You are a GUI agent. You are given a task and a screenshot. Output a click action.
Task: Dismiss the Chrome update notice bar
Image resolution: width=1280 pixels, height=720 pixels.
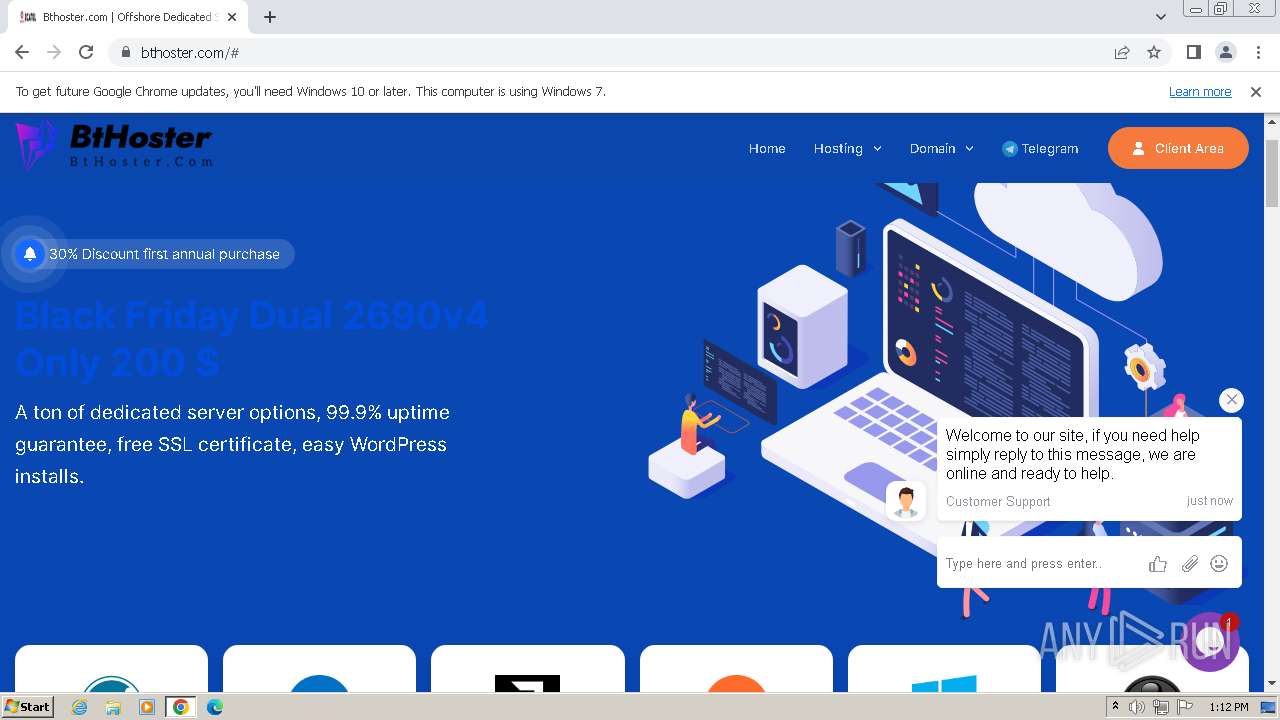[x=1256, y=91]
